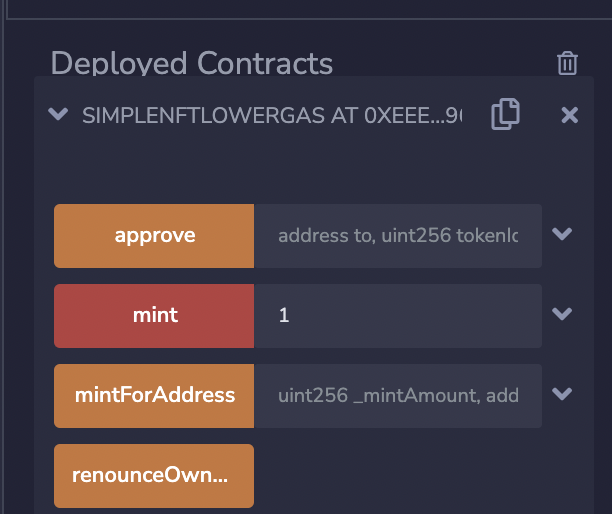The height and width of the screenshot is (514, 612).
Task: Expand the mintForAddress function parameters
Action: coord(562,394)
